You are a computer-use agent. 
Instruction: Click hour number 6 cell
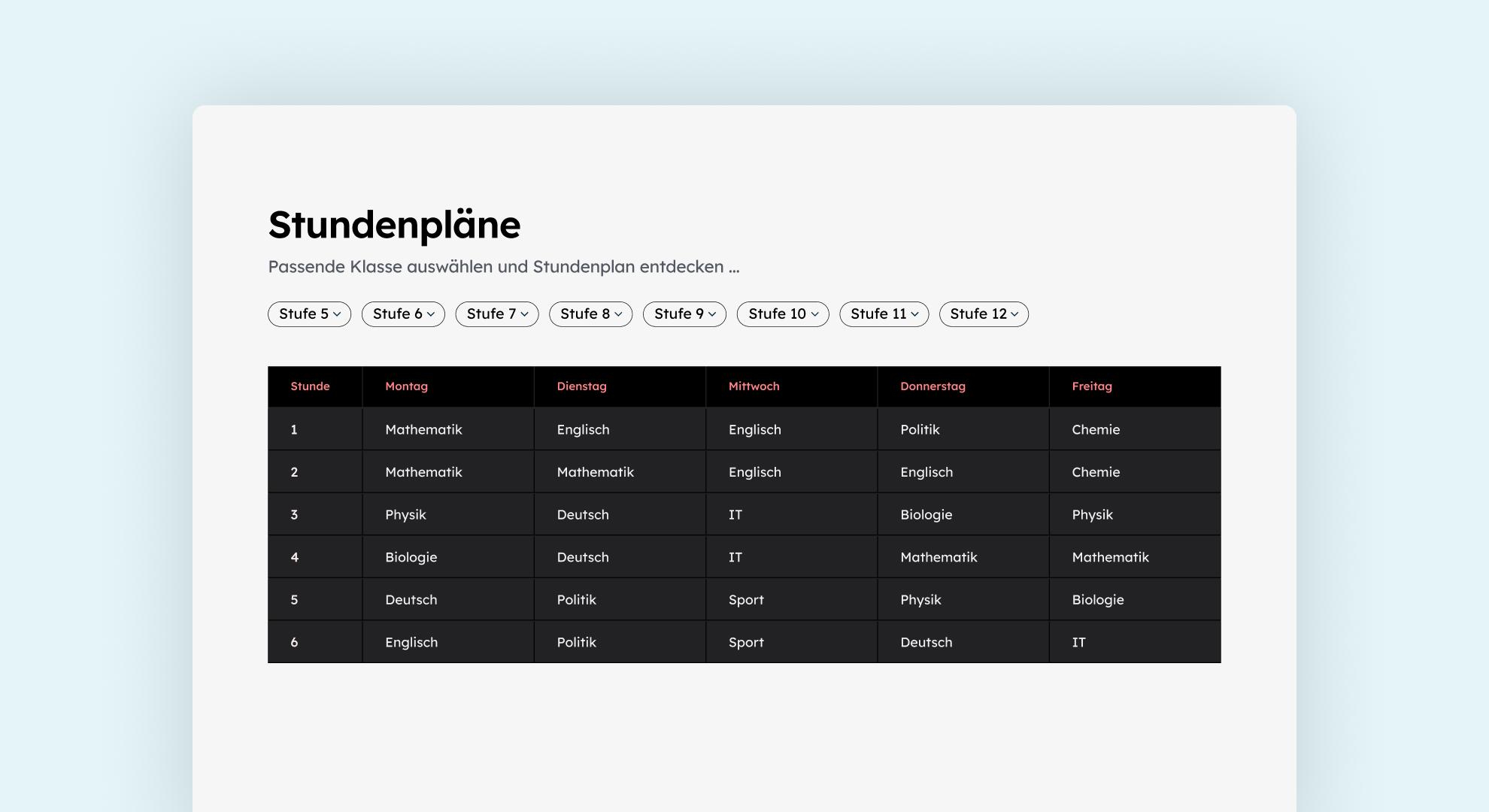click(315, 642)
